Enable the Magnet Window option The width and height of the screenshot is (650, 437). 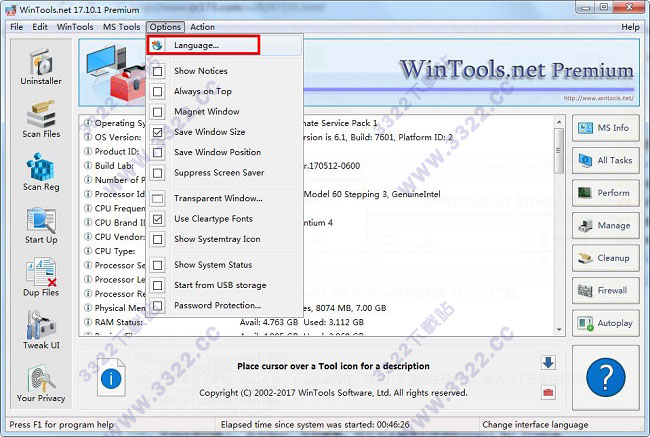[158, 112]
